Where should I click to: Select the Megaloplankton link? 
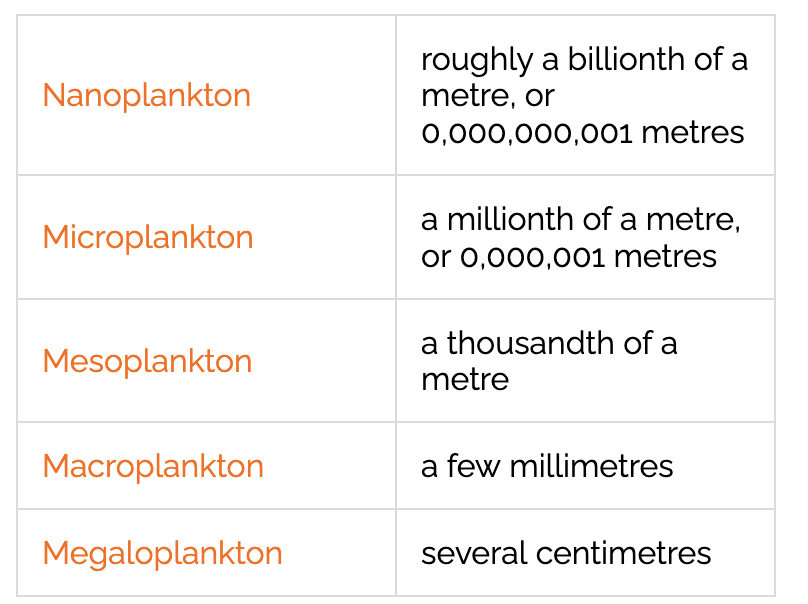(x=162, y=553)
